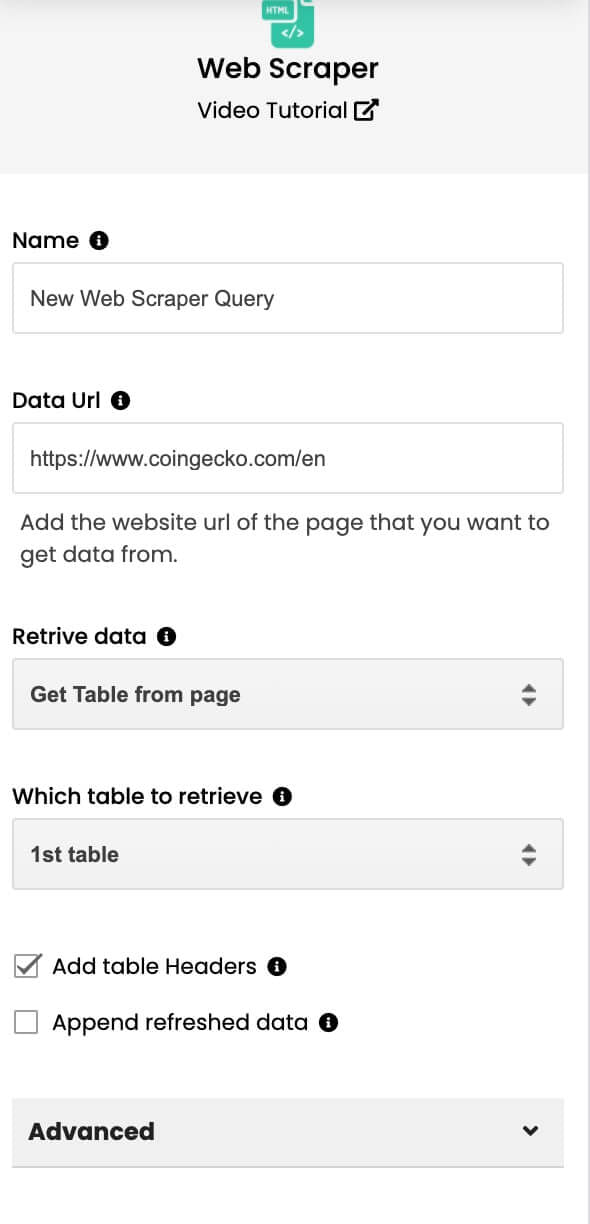
Task: Click the info icon beside Which table to retrieve
Action: pos(283,796)
